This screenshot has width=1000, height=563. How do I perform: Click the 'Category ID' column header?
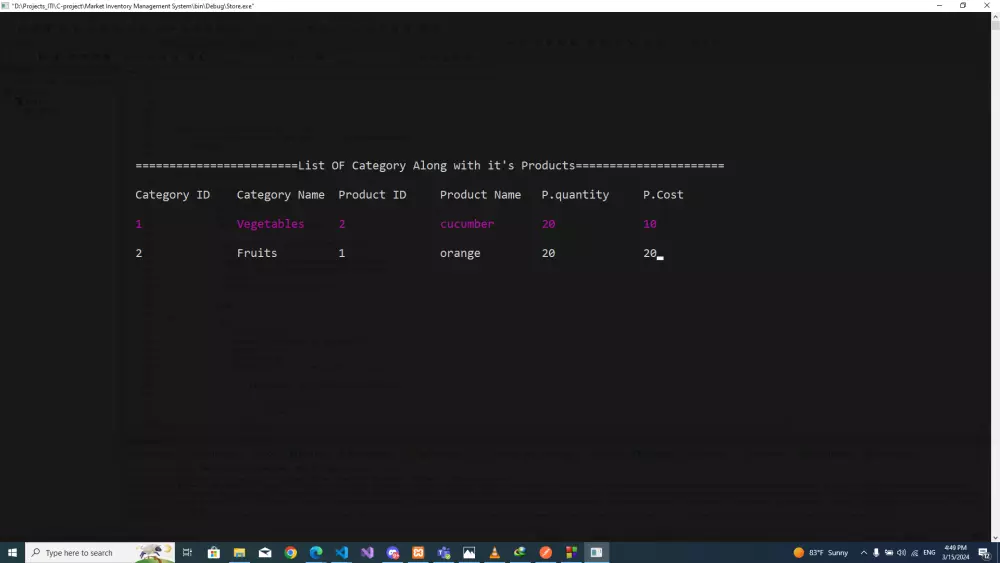(x=172, y=194)
